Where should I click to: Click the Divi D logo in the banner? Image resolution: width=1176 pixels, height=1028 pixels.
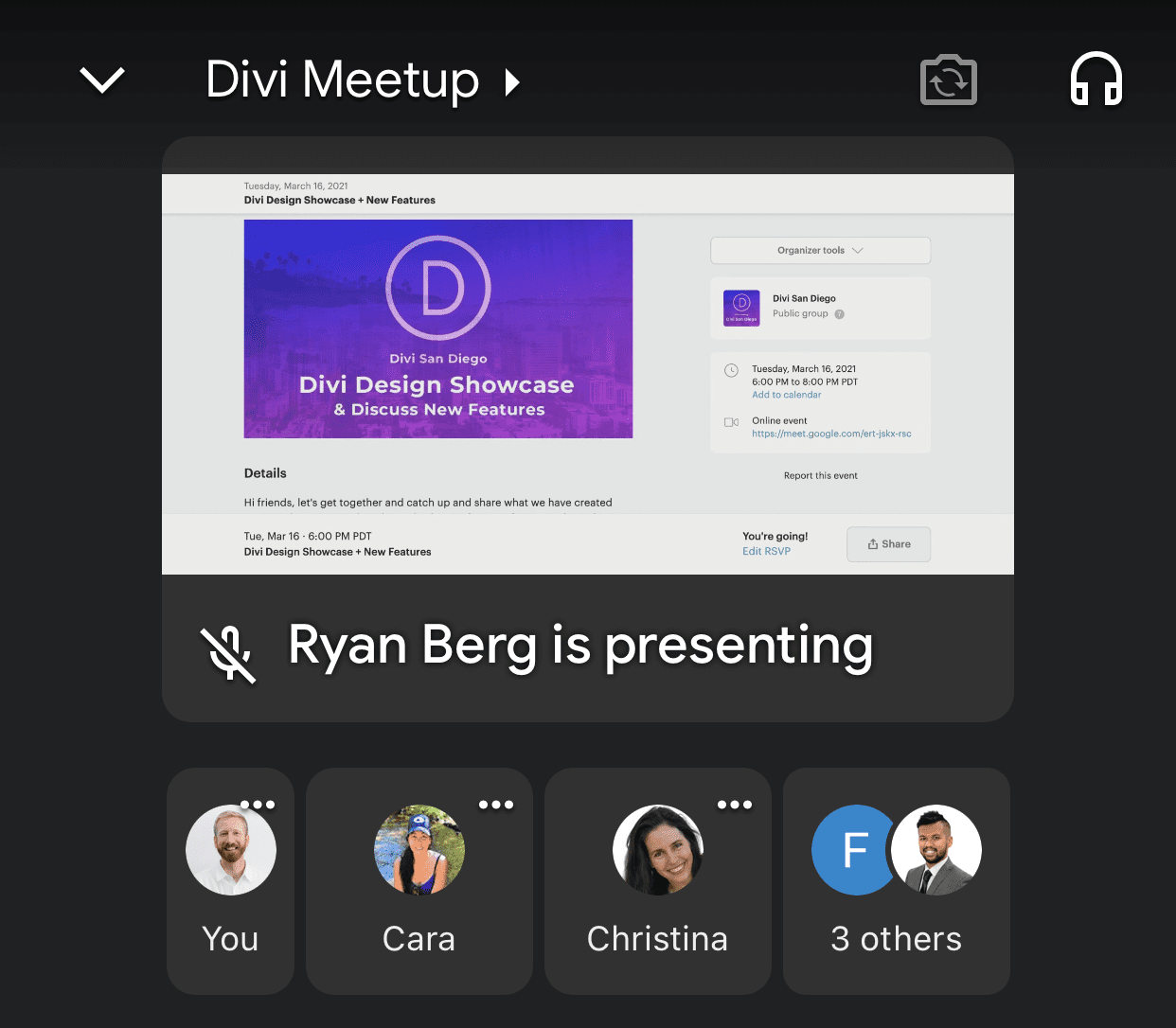pyautogui.click(x=437, y=289)
